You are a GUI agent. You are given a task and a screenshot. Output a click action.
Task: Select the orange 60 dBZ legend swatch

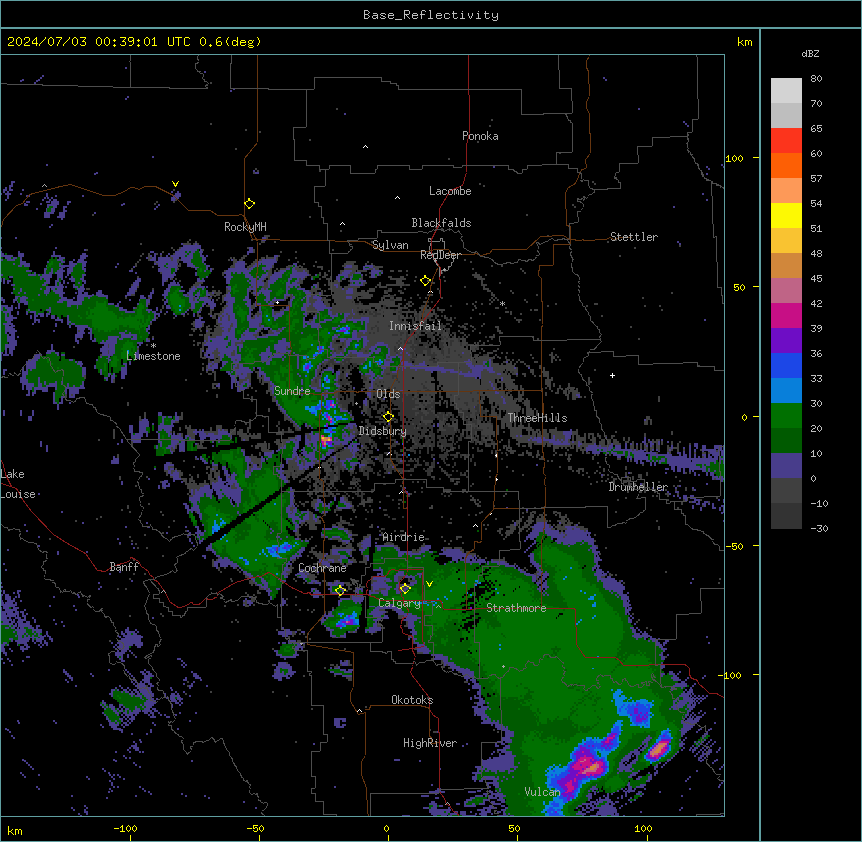point(786,165)
